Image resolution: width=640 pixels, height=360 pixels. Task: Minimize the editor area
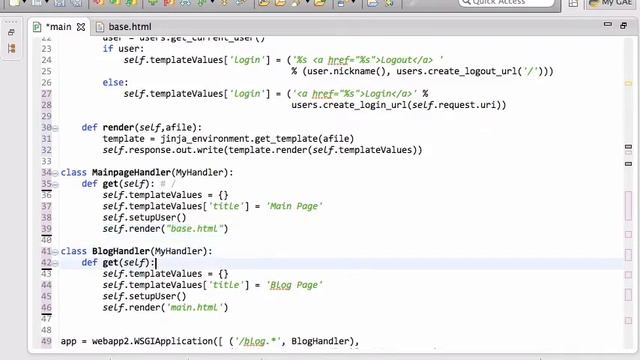click(607, 24)
